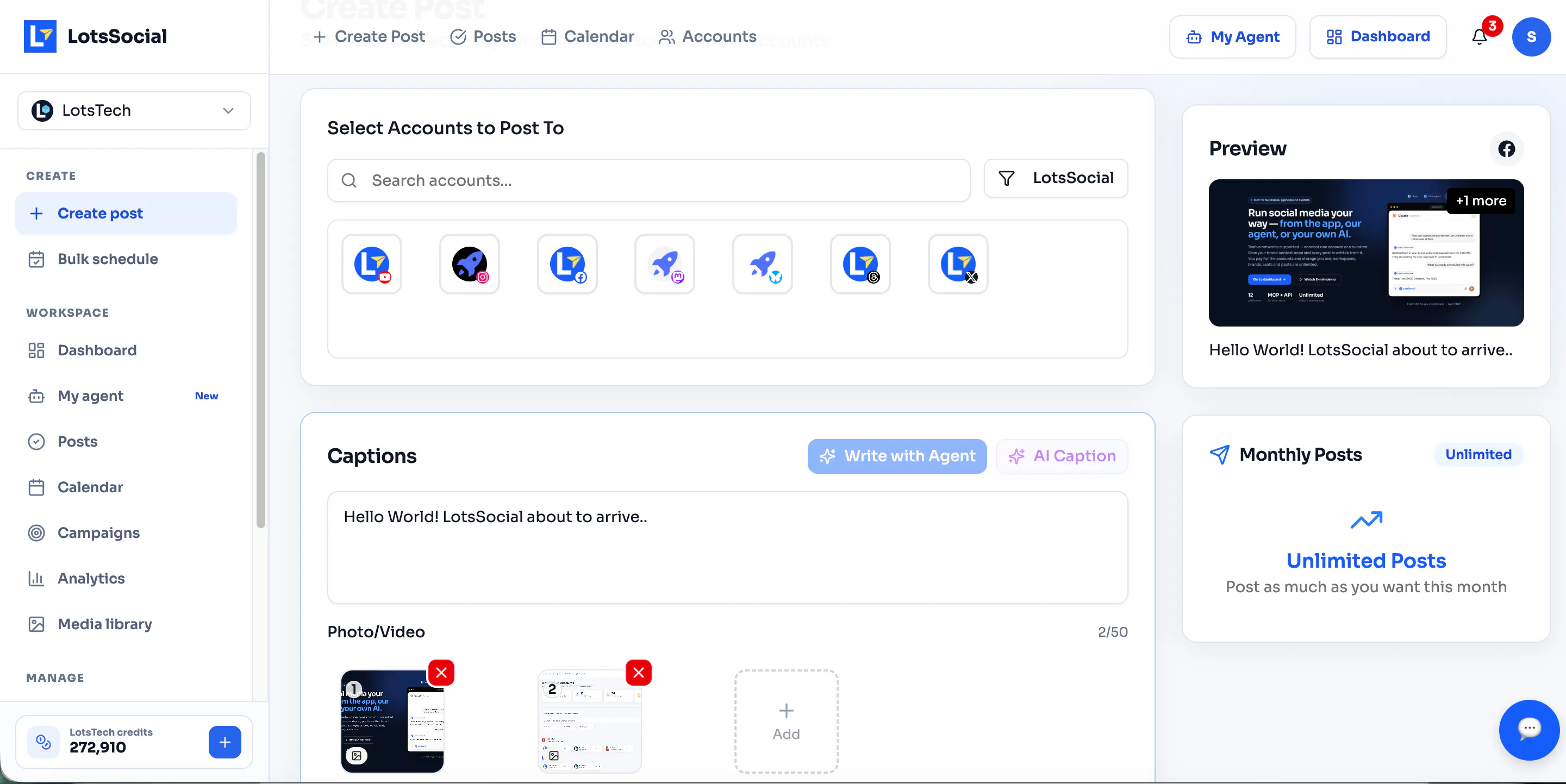Open the S user avatar menu
The width and height of the screenshot is (1566, 784).
[1531, 37]
